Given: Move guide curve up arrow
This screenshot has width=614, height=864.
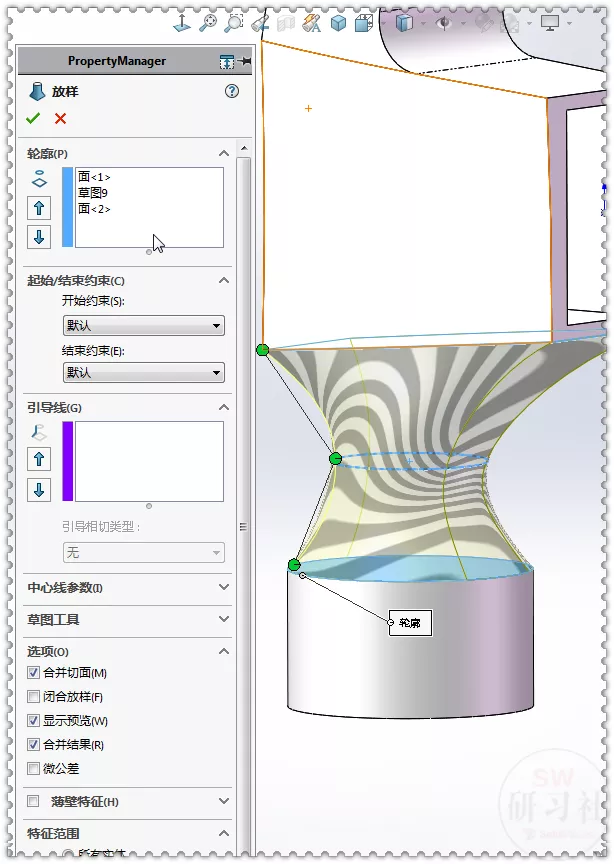Looking at the screenshot, I should [39, 459].
